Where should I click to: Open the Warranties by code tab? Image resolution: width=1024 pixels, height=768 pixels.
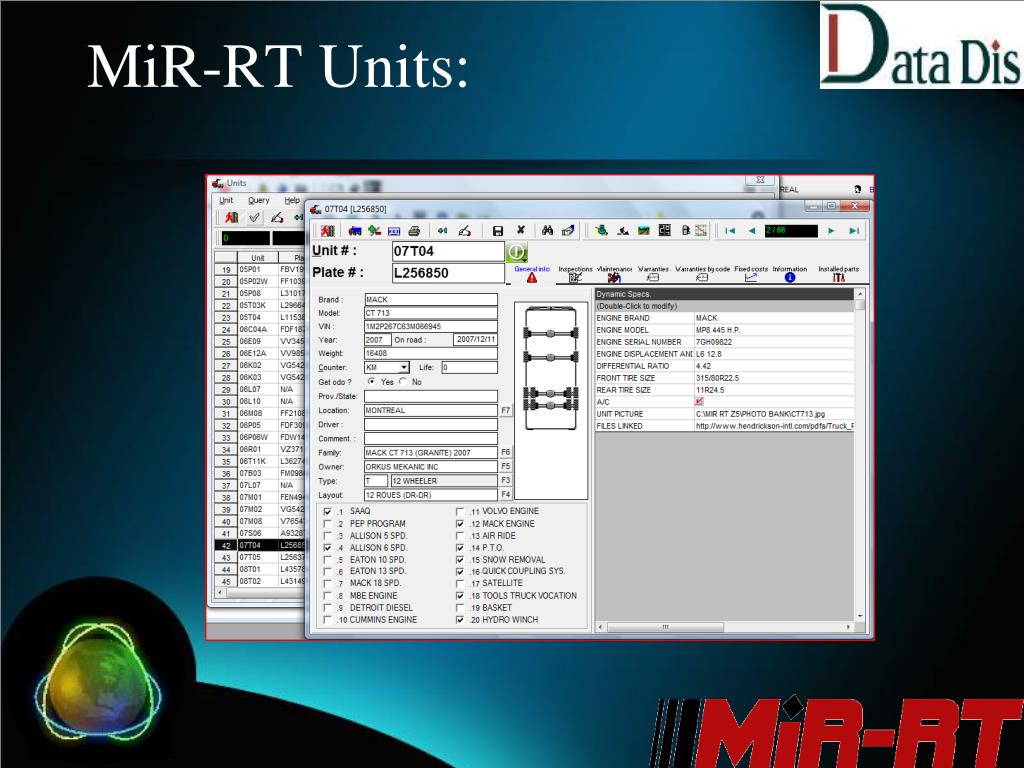click(702, 274)
